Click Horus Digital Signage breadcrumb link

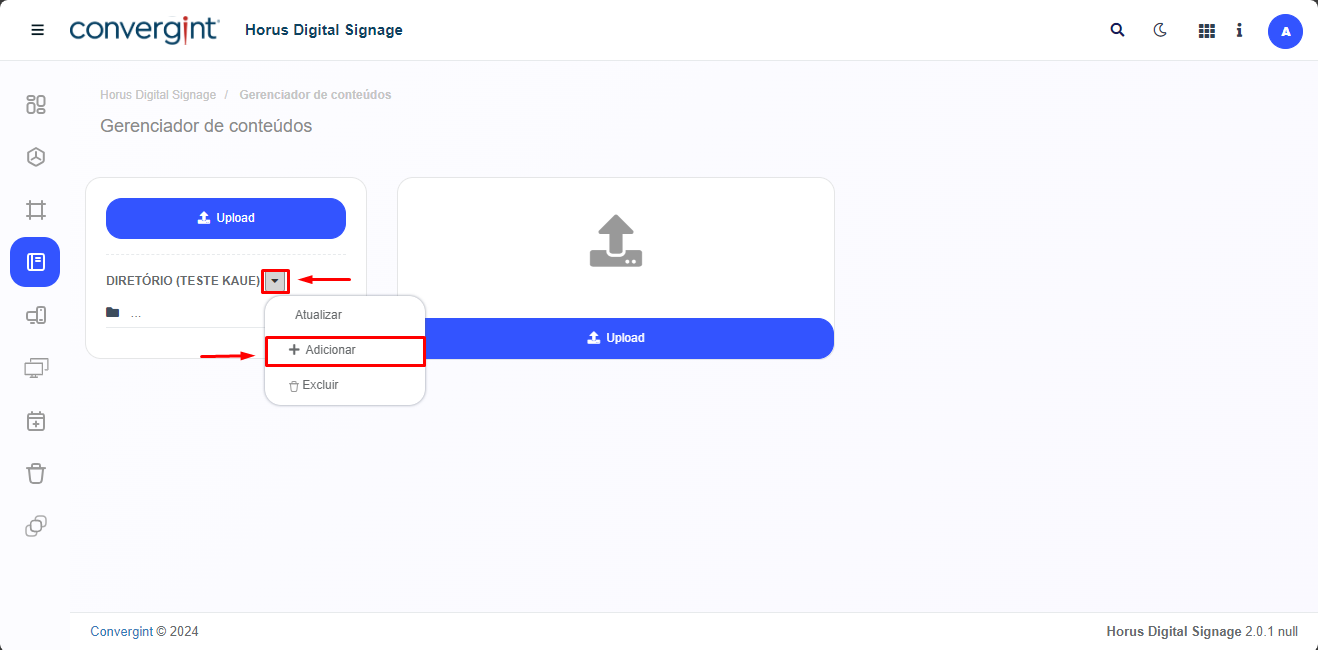click(158, 95)
